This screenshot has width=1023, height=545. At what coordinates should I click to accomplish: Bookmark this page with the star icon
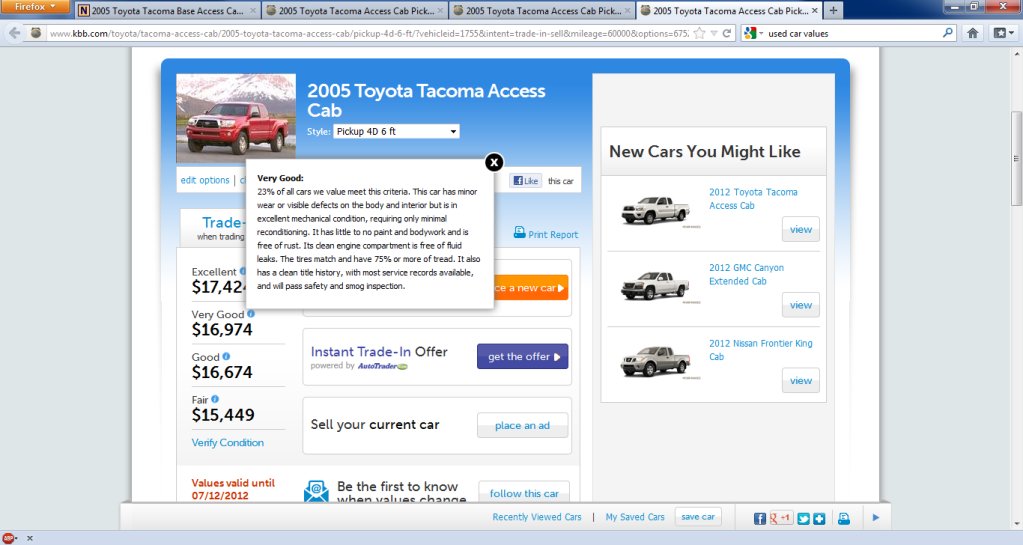pyautogui.click(x=699, y=33)
